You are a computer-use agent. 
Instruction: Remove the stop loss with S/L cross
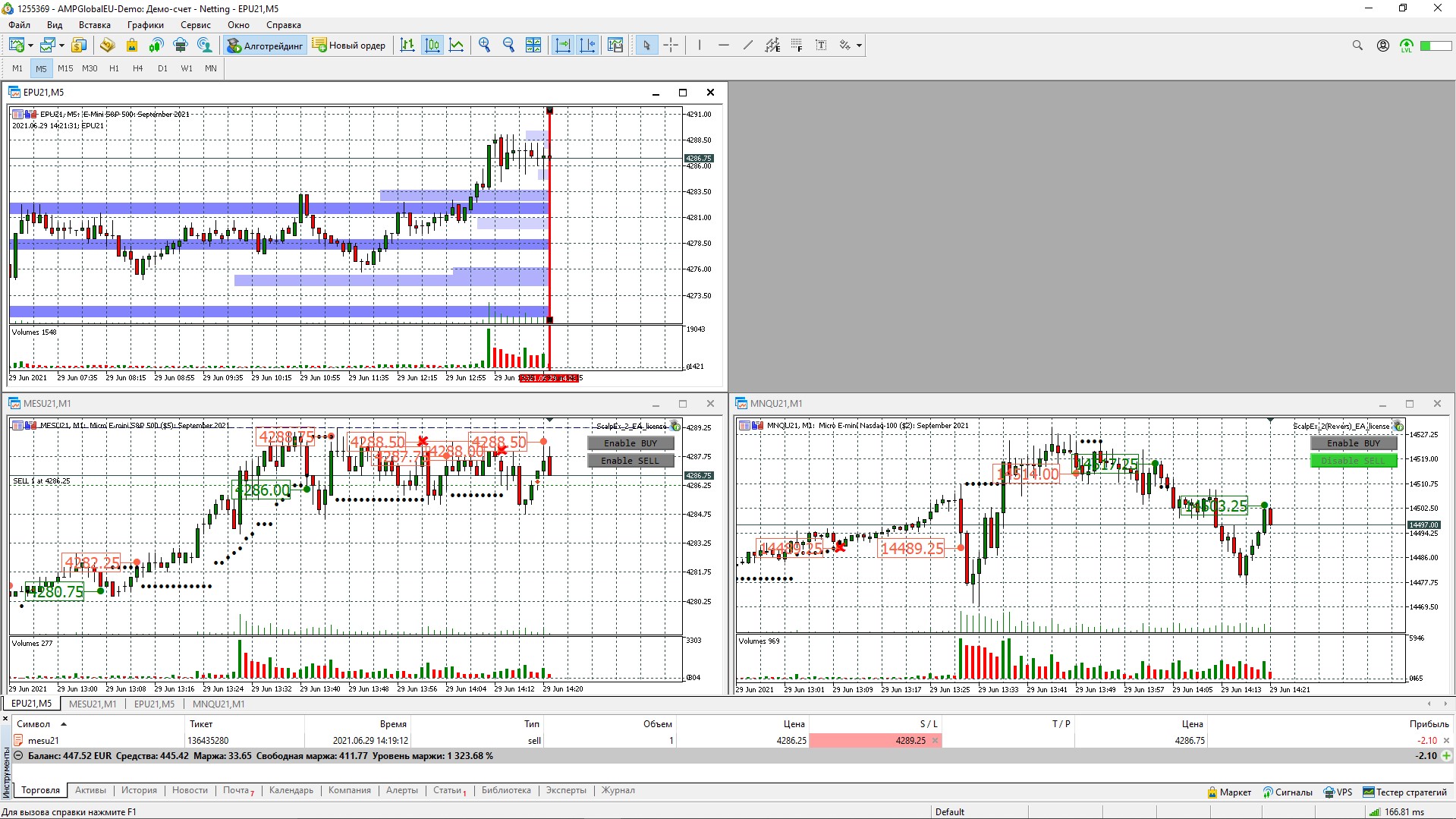coord(935,741)
